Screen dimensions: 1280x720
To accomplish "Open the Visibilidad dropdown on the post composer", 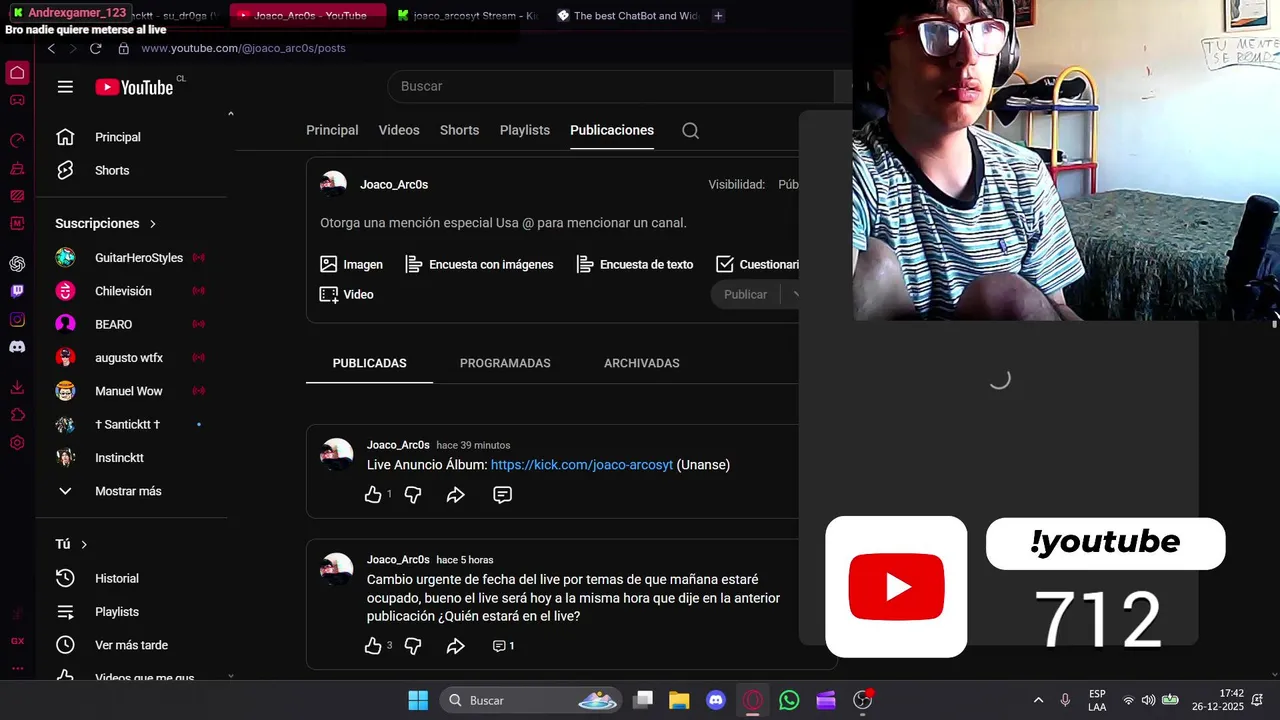I will click(789, 184).
